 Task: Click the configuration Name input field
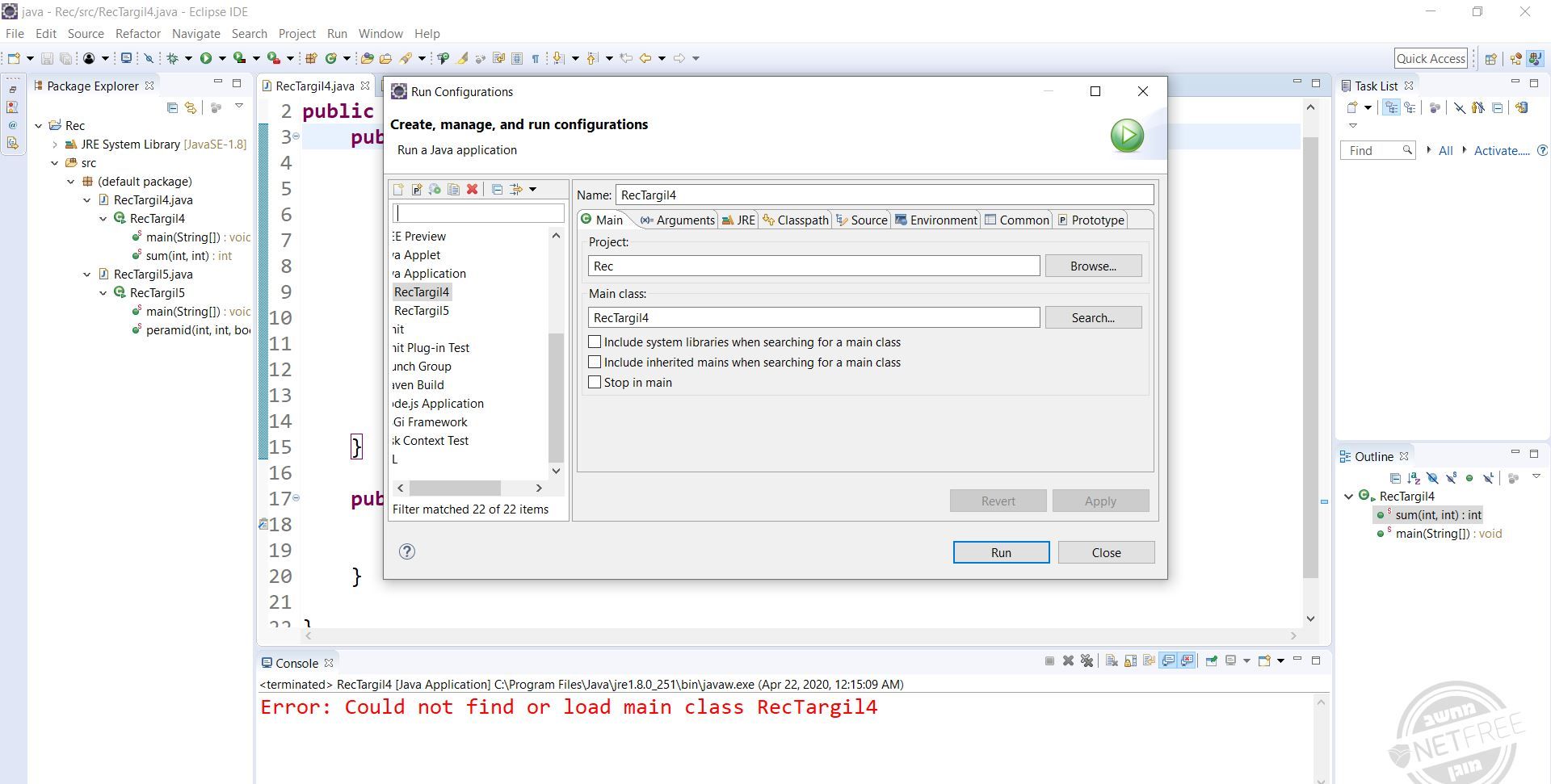click(885, 195)
